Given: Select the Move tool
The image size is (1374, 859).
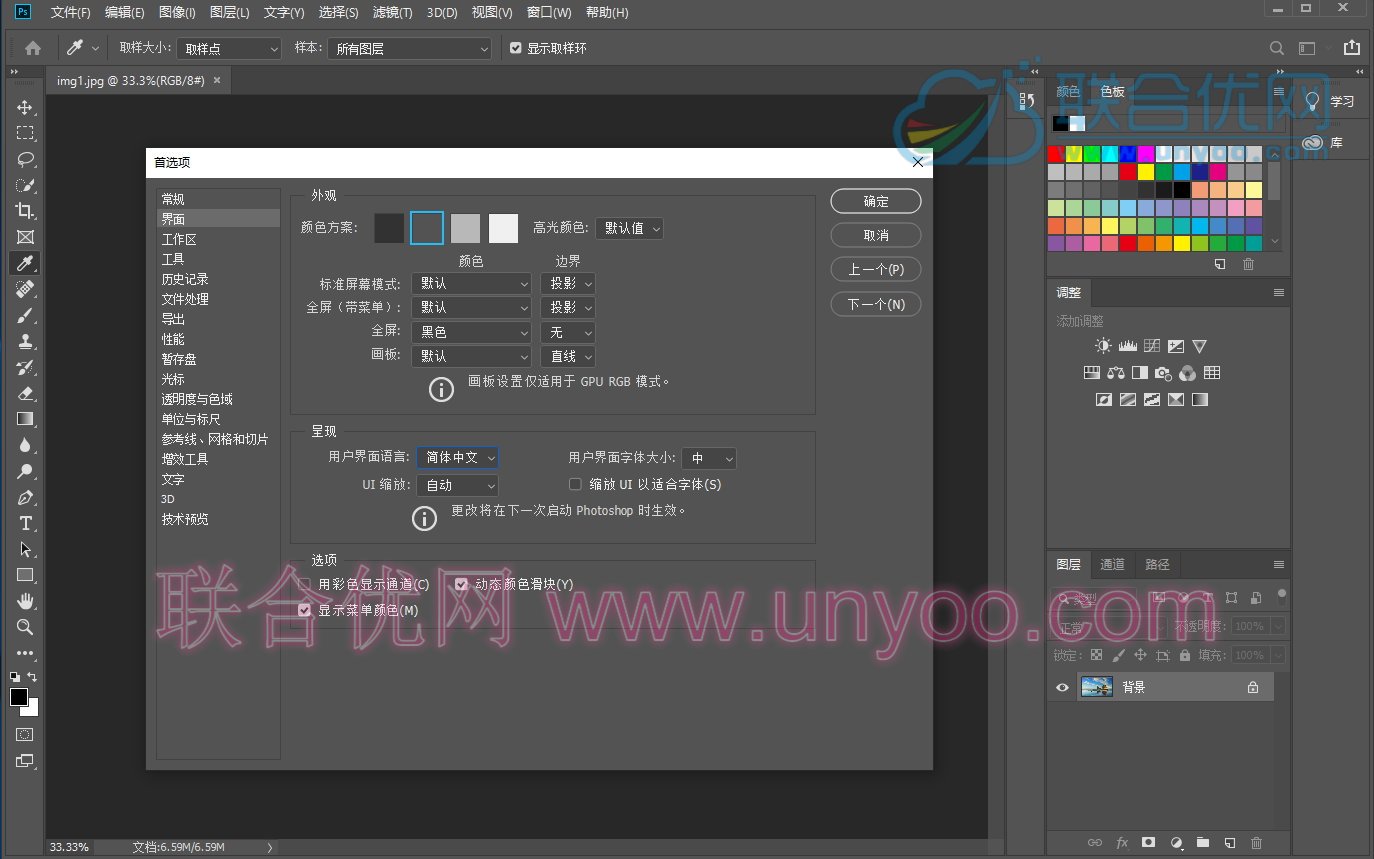Looking at the screenshot, I should pyautogui.click(x=25, y=107).
